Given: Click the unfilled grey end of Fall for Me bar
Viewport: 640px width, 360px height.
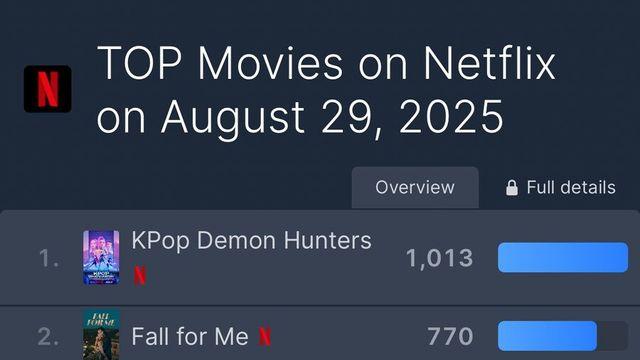Looking at the screenshot, I should [x=612, y=336].
